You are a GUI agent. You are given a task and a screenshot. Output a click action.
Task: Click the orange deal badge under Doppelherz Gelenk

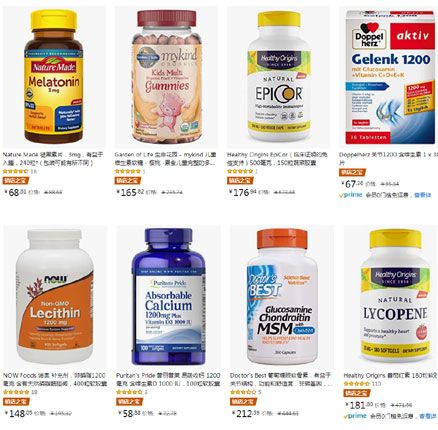pyautogui.click(x=352, y=172)
